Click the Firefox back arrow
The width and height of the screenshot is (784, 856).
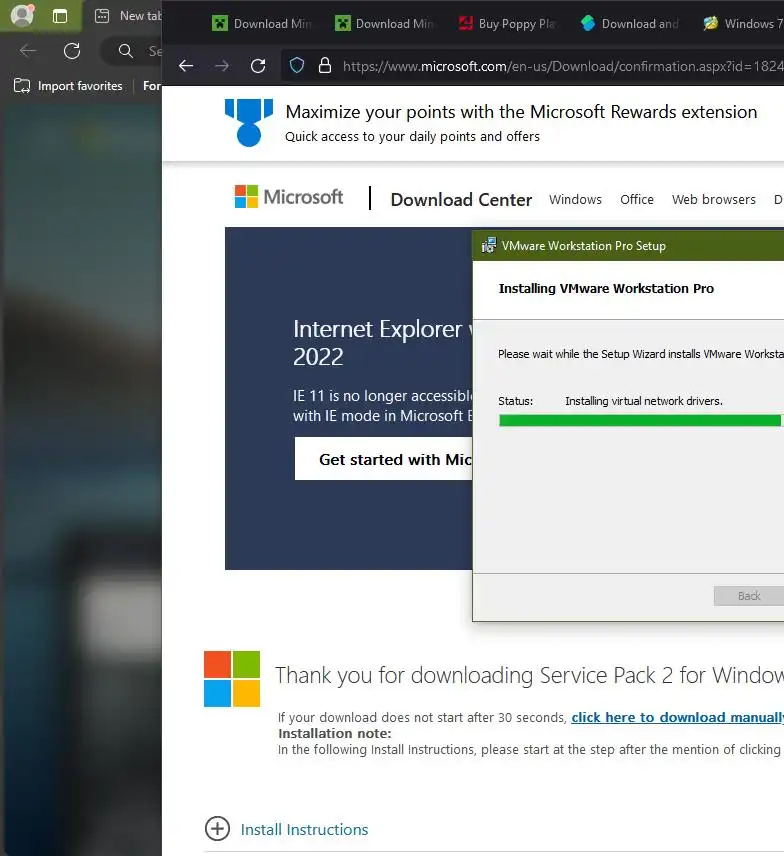pyautogui.click(x=186, y=66)
